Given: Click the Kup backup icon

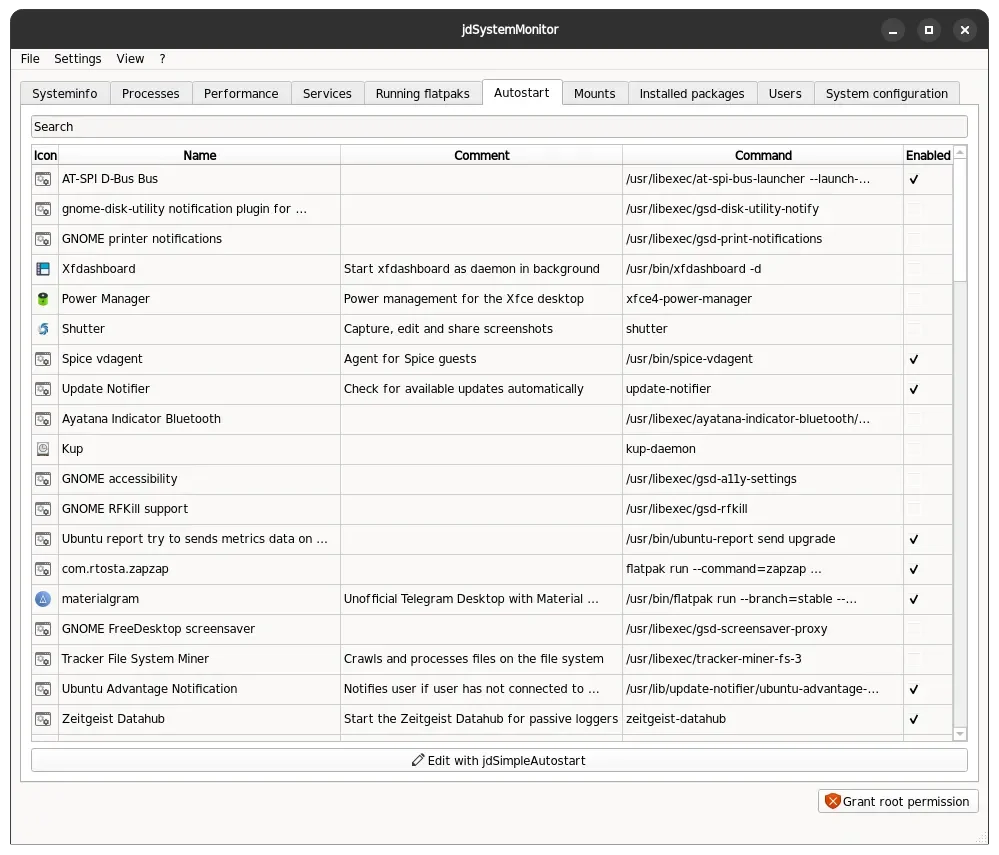Looking at the screenshot, I should tap(43, 449).
